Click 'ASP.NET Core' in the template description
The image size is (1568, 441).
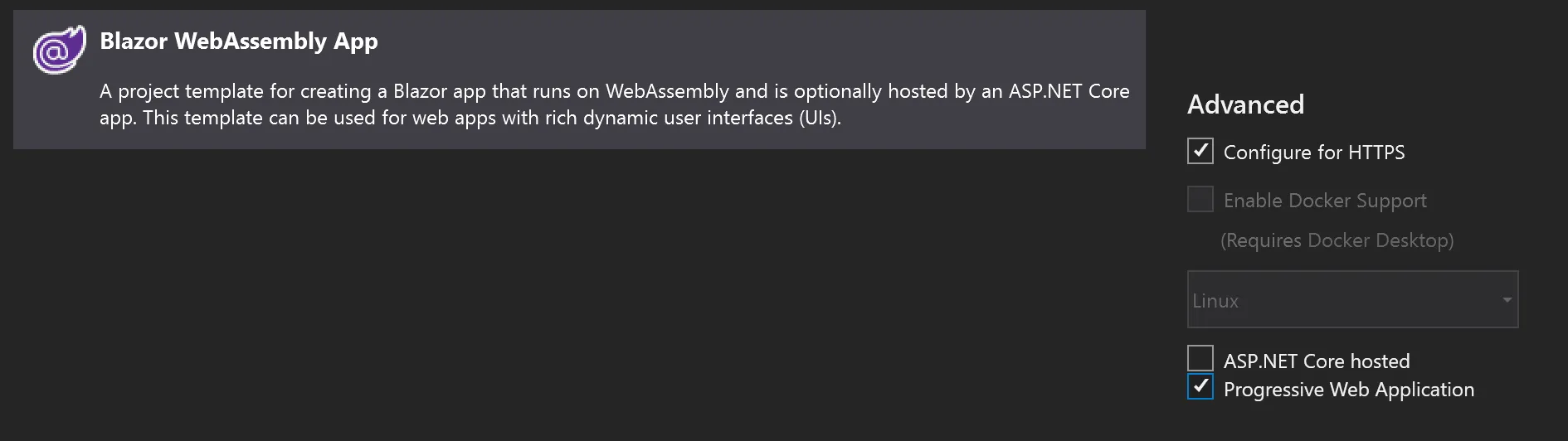pos(1069,91)
